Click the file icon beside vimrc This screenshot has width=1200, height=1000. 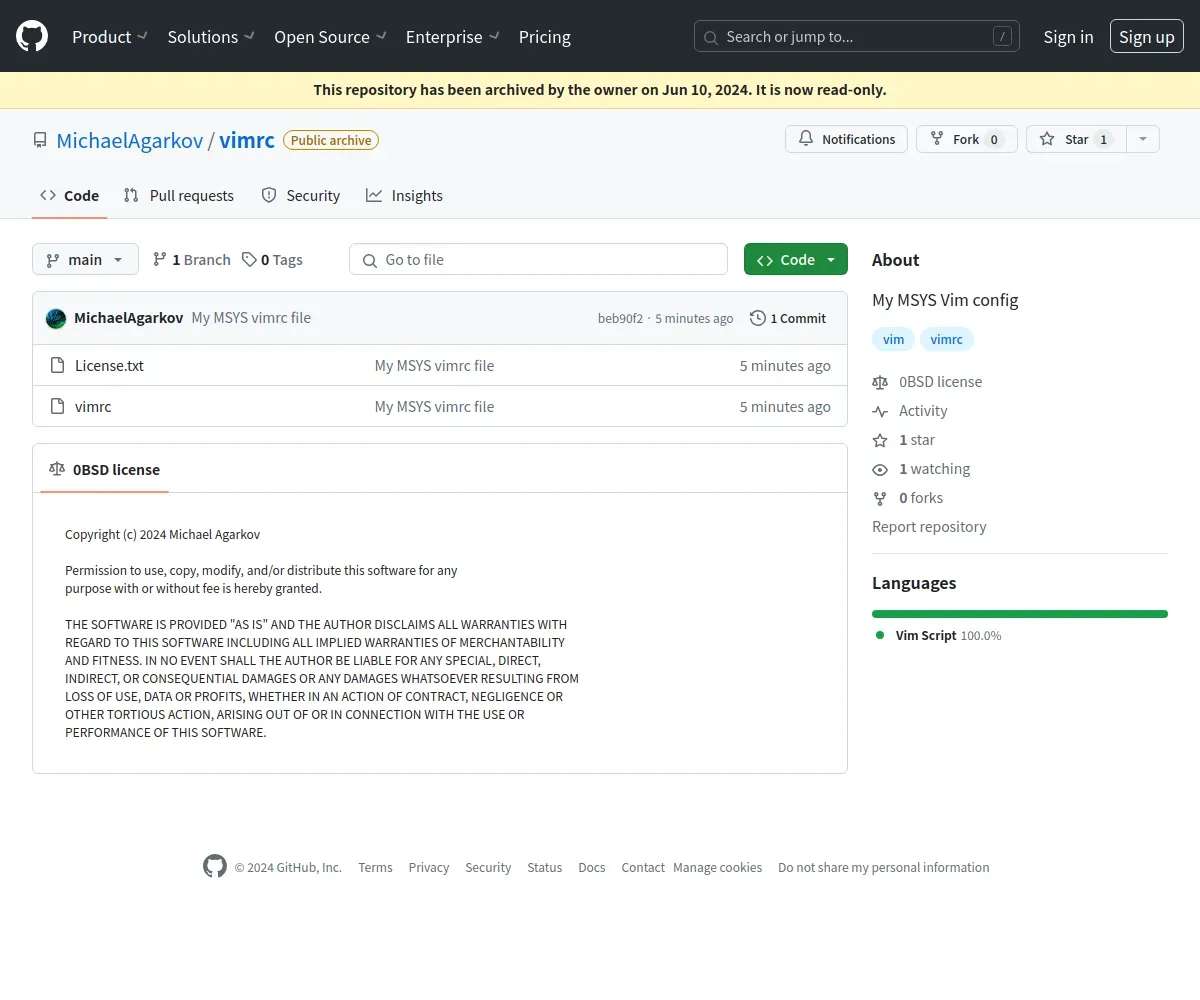point(58,407)
